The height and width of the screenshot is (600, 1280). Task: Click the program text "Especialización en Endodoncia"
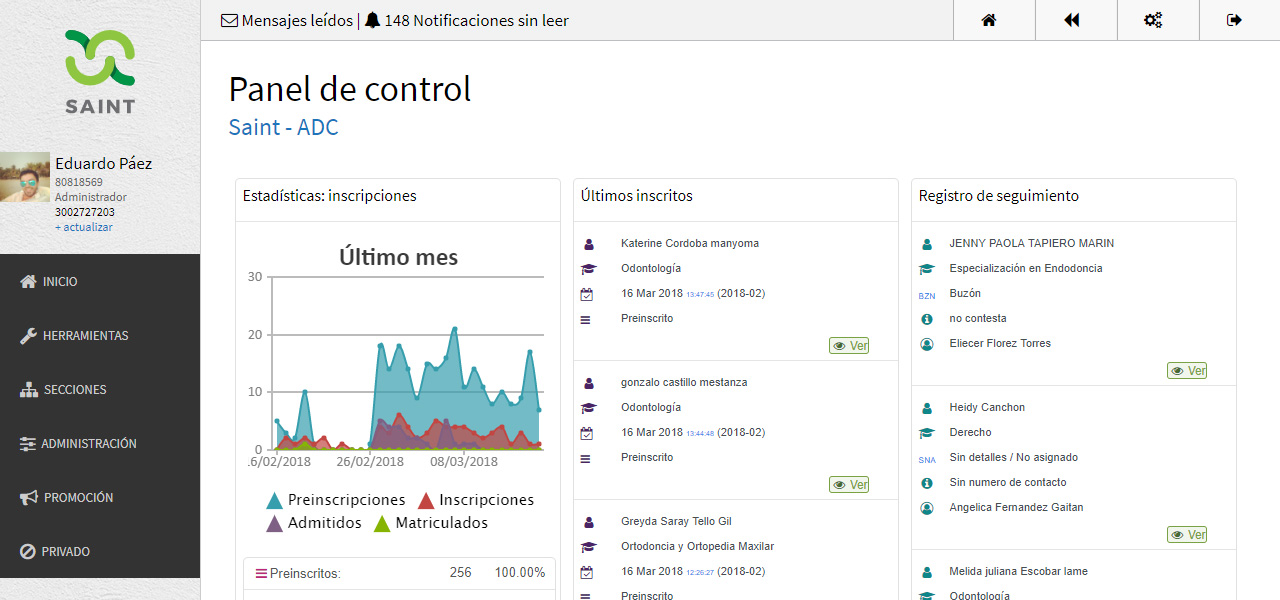[1026, 269]
